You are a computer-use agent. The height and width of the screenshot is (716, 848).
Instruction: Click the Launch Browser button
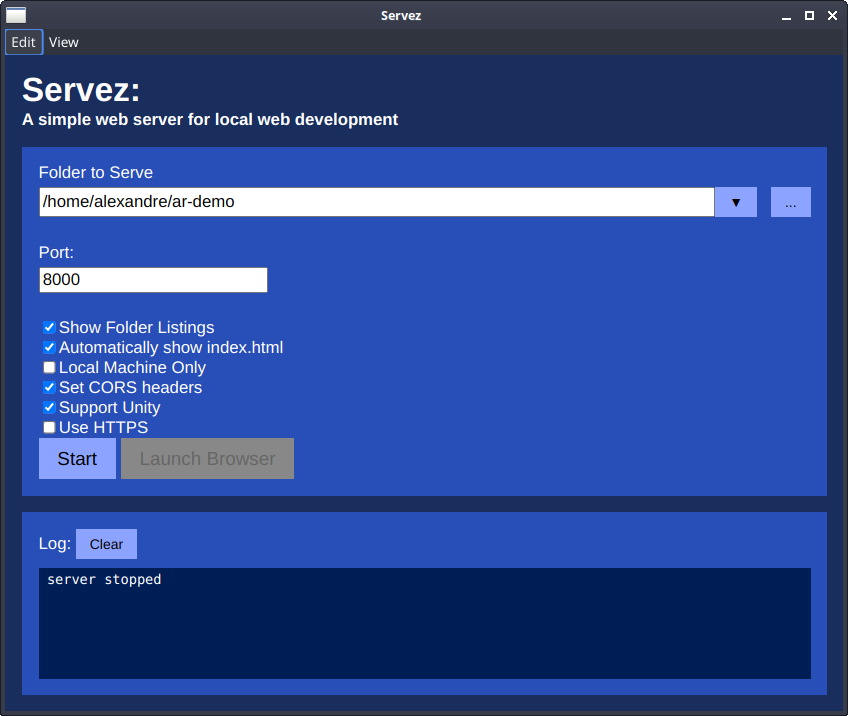coord(207,459)
